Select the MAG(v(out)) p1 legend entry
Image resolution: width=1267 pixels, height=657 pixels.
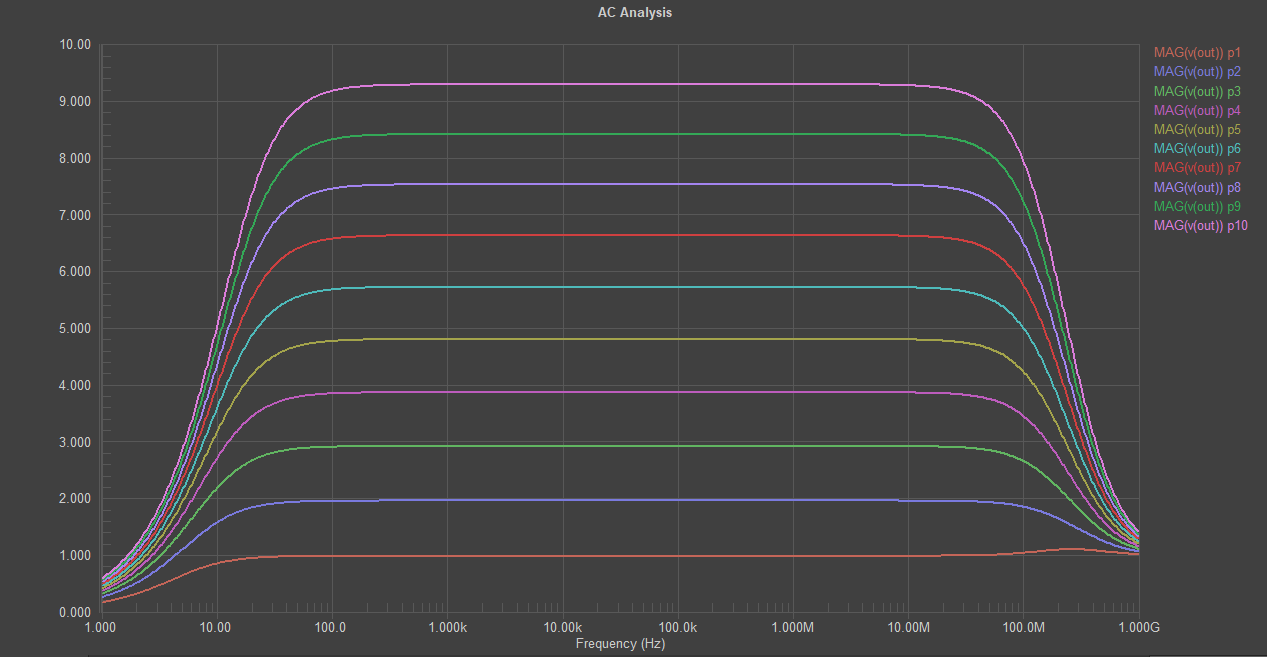point(1197,51)
